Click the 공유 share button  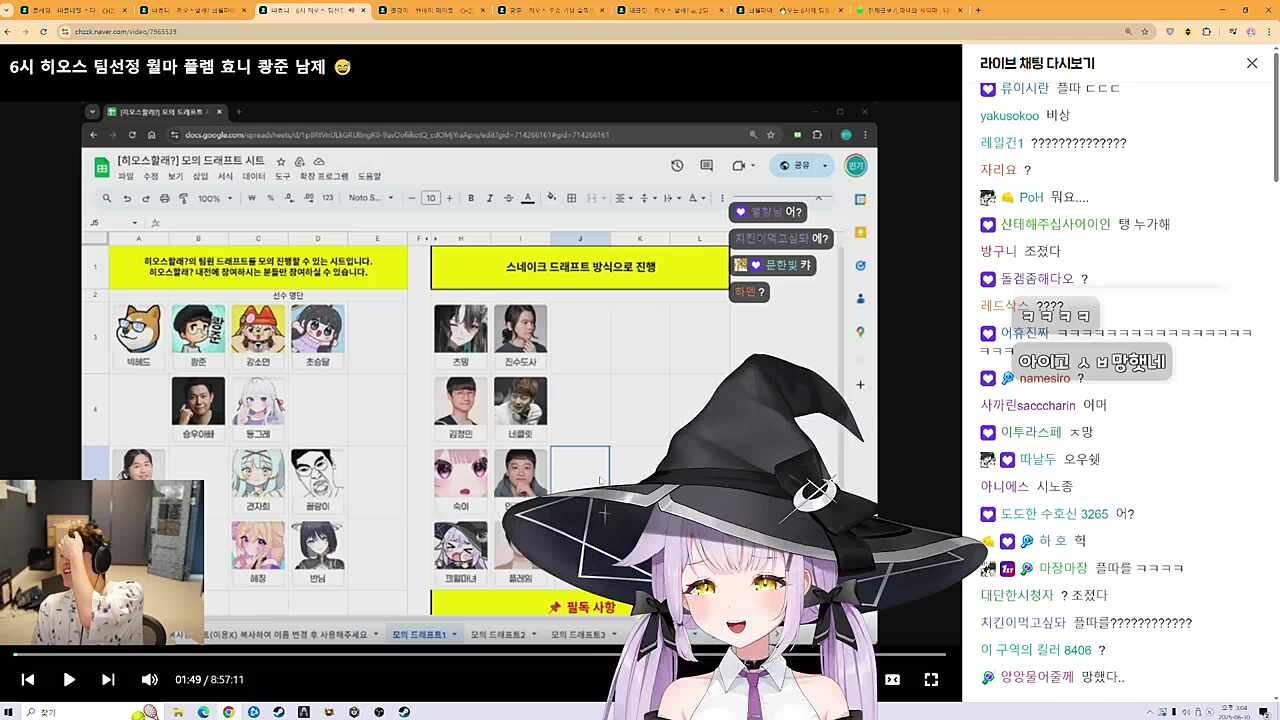pos(795,165)
